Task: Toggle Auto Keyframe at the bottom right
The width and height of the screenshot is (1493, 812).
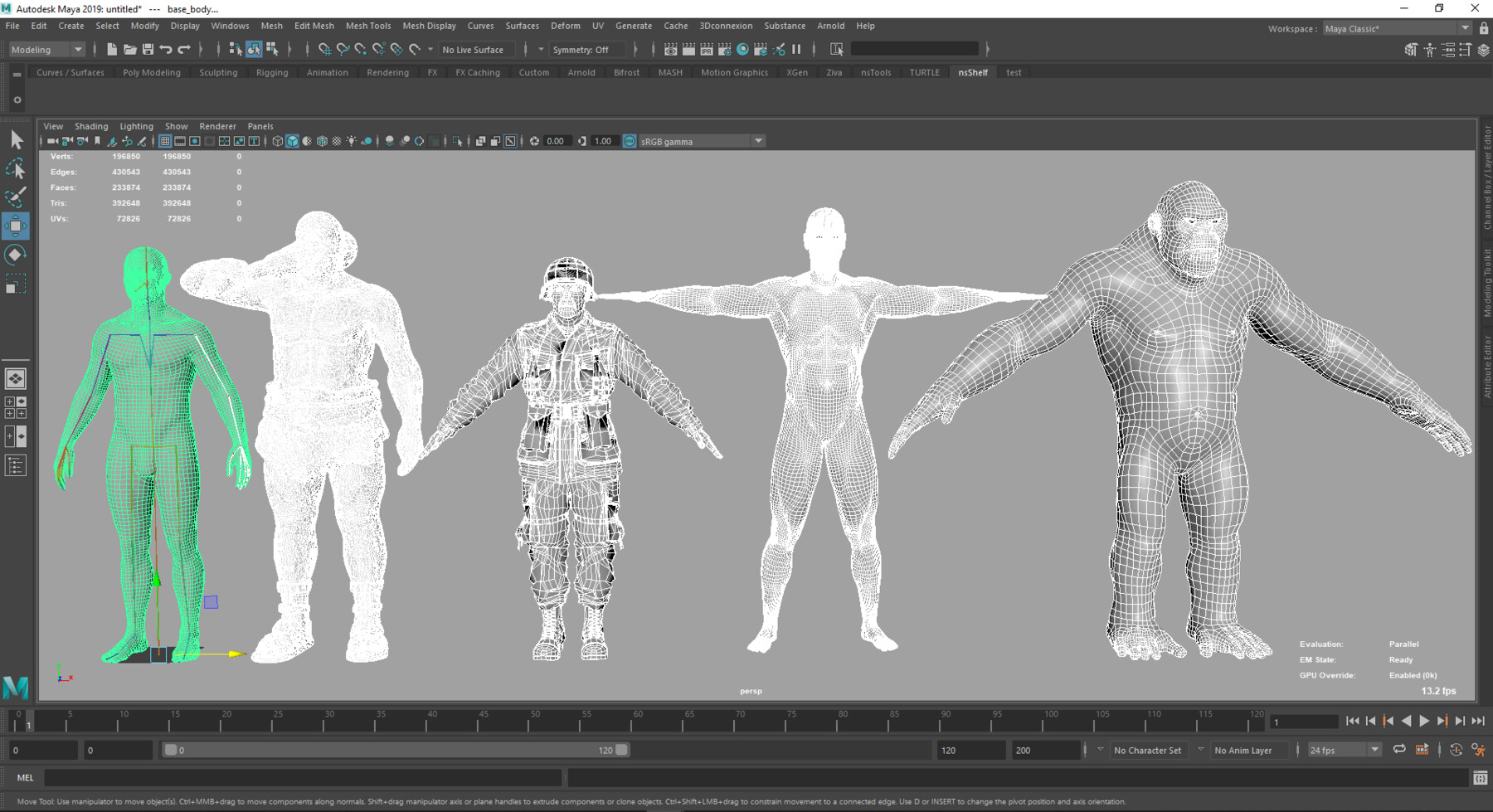Action: point(1456,749)
